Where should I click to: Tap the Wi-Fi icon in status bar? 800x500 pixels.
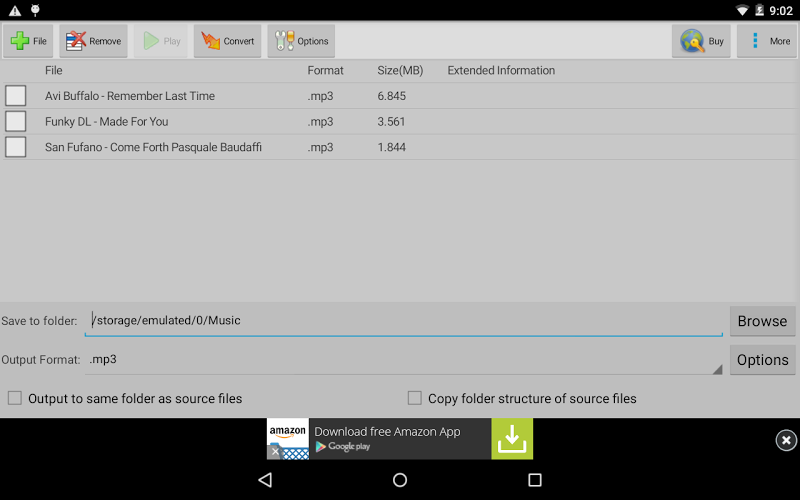[742, 10]
